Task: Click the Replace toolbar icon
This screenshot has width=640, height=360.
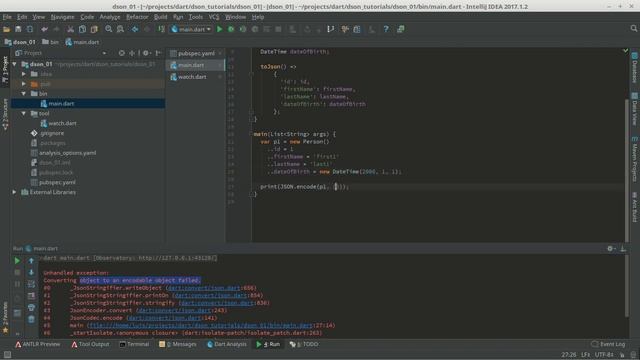Action: [120, 29]
